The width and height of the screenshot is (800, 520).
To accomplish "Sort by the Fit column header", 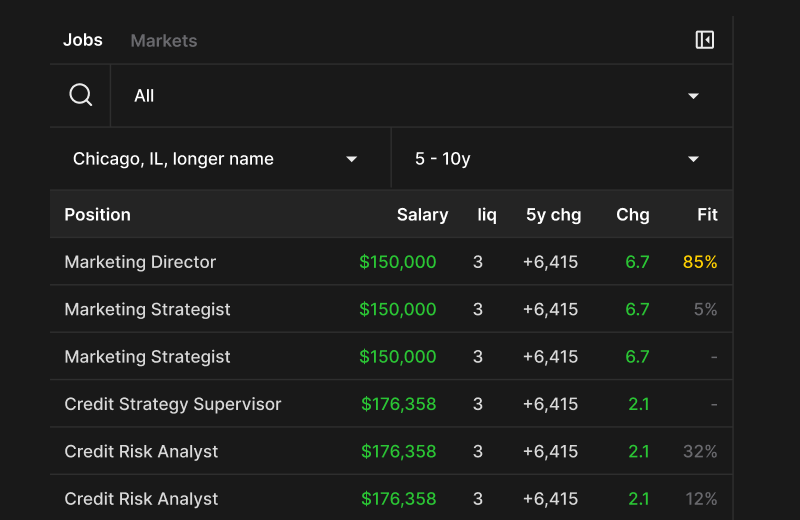I will coord(707,214).
